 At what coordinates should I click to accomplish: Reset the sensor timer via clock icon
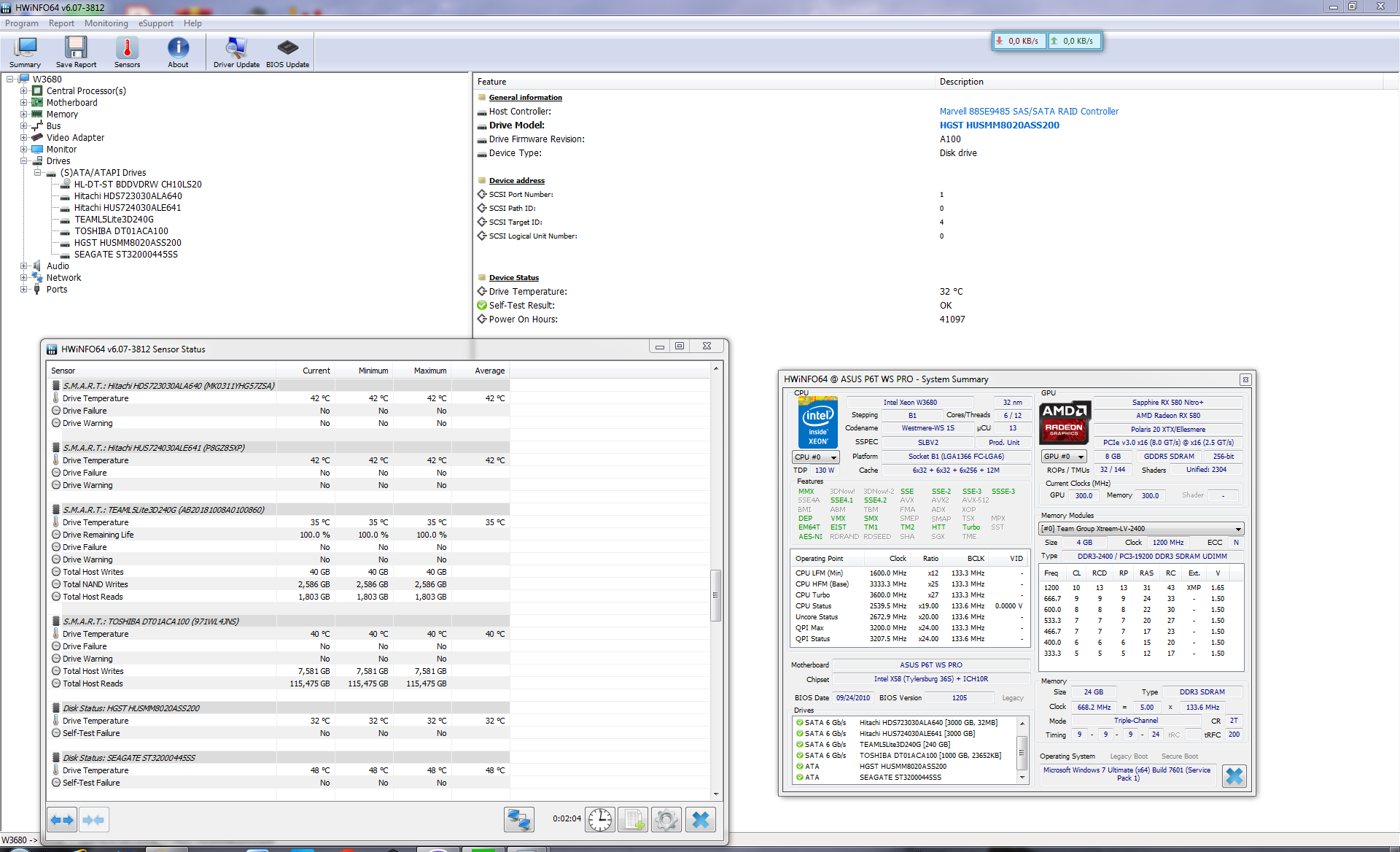(600, 820)
